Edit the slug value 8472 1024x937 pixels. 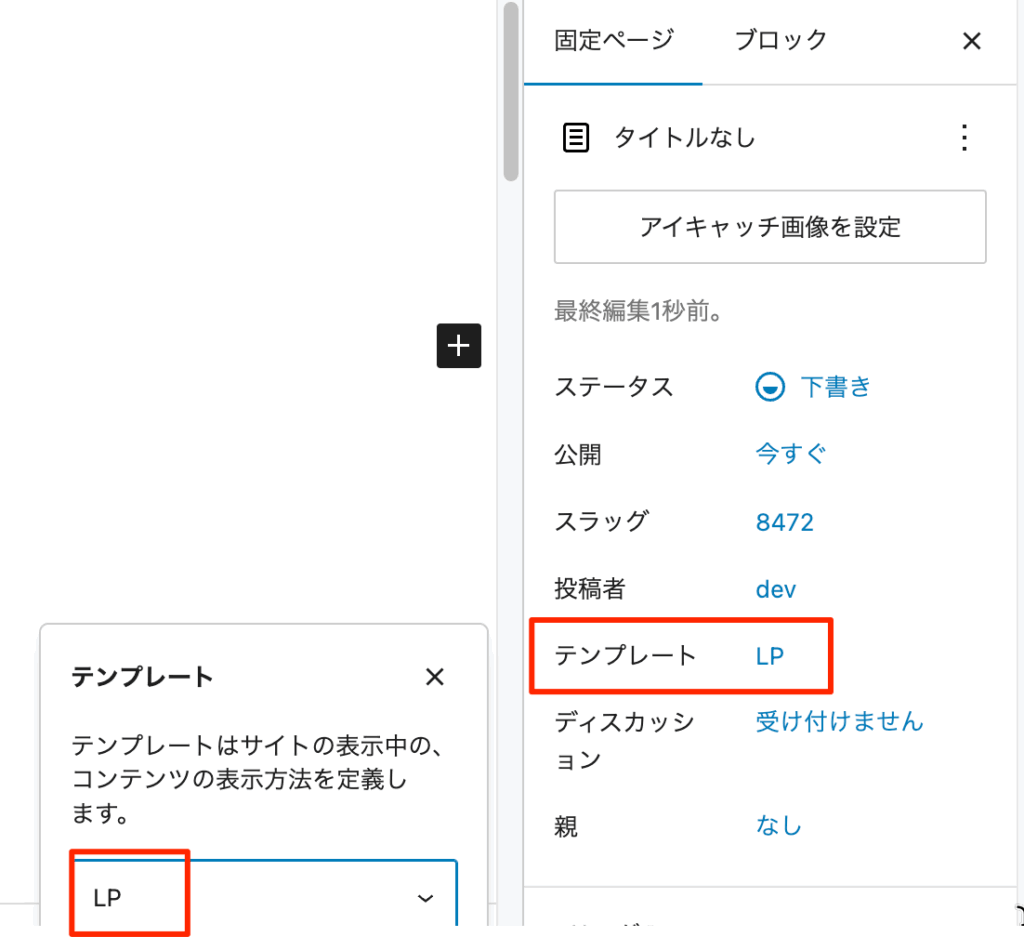pos(785,522)
